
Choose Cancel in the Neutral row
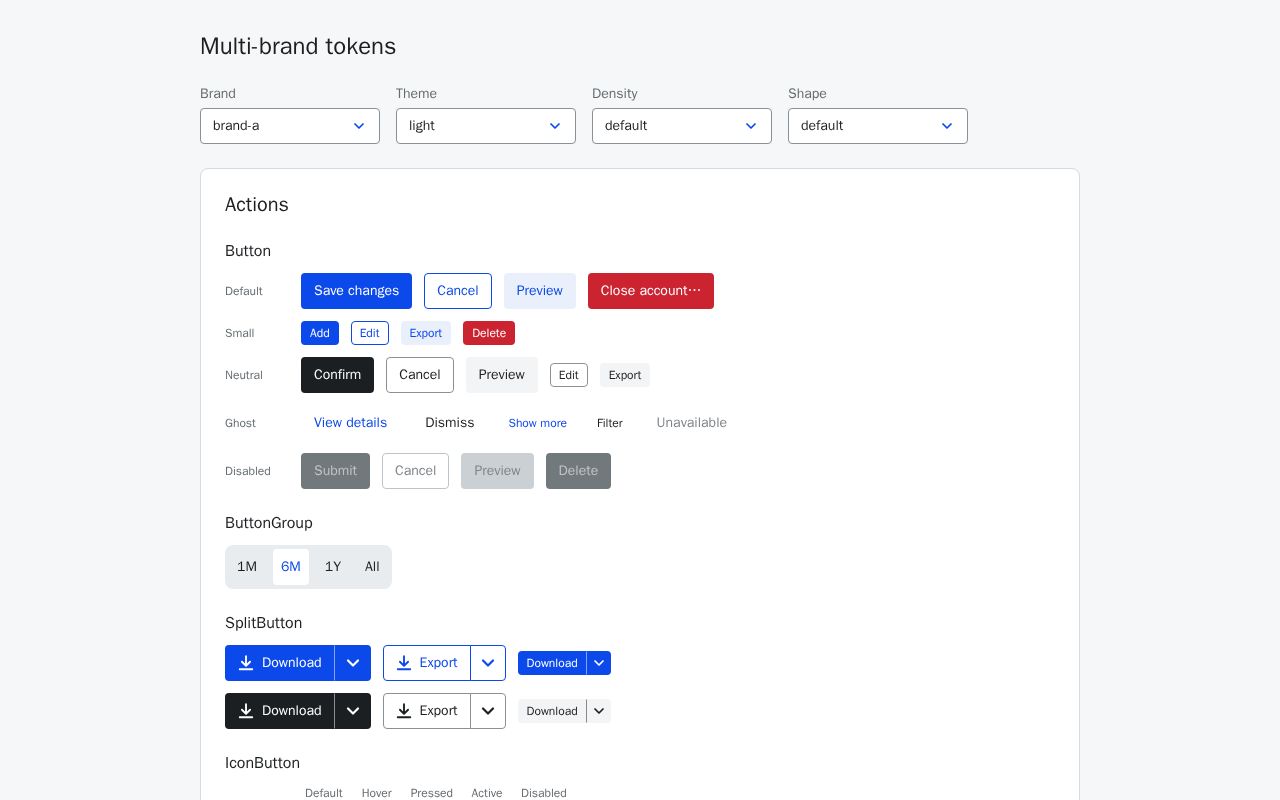click(420, 375)
